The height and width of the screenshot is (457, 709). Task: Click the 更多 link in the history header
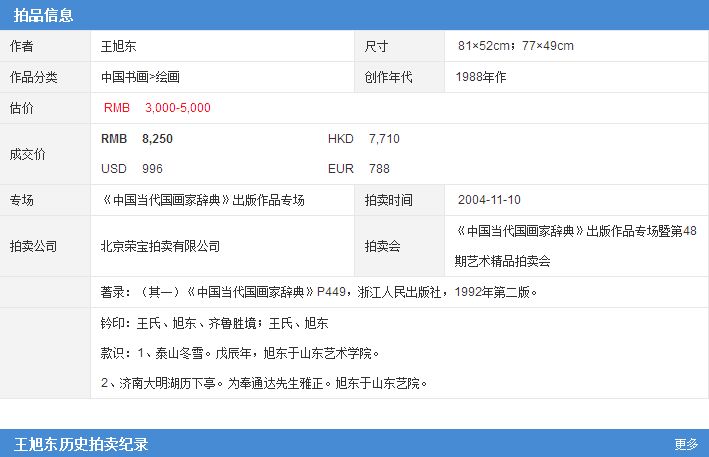click(x=686, y=444)
